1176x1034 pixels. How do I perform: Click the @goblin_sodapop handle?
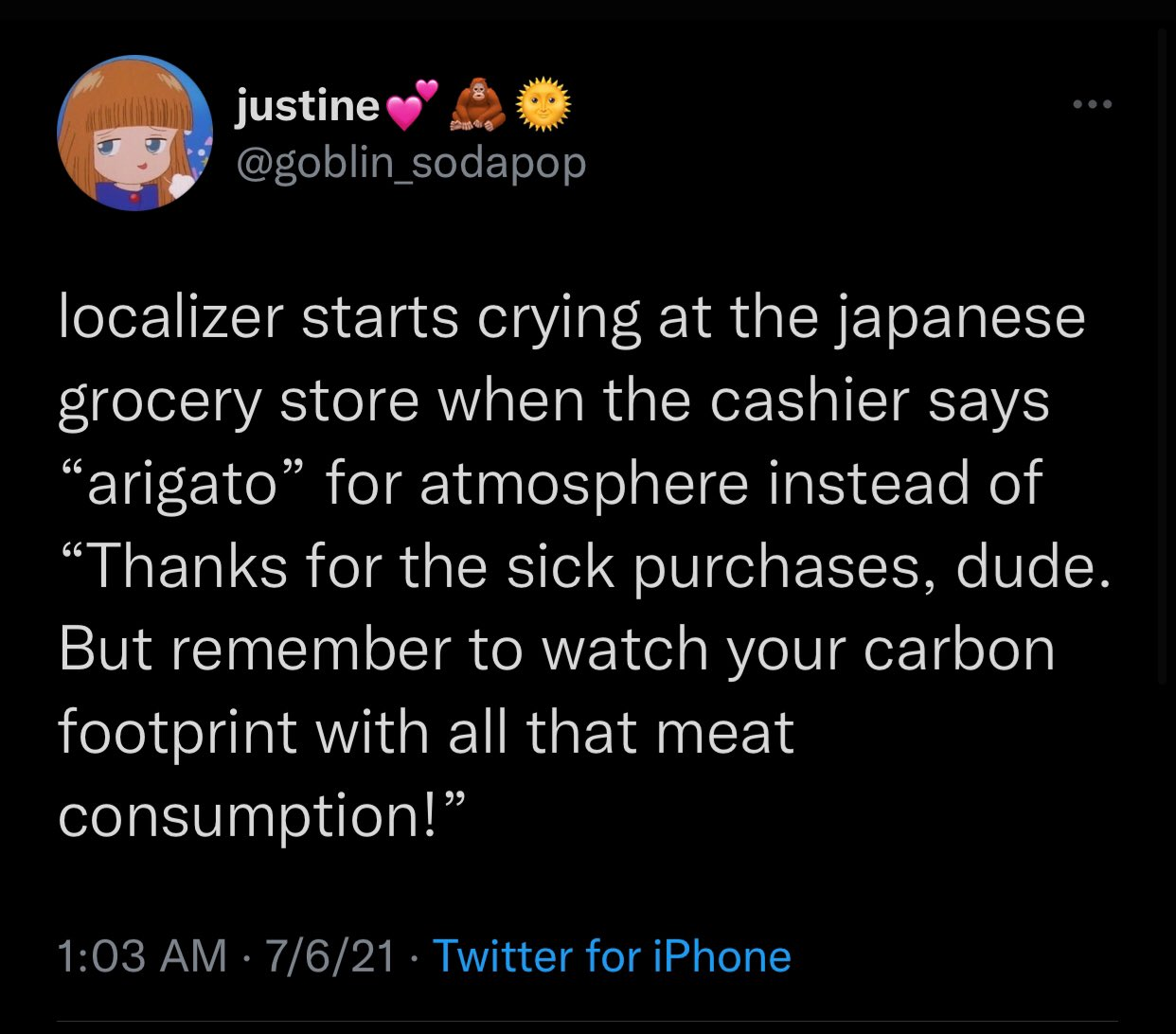click(x=410, y=163)
